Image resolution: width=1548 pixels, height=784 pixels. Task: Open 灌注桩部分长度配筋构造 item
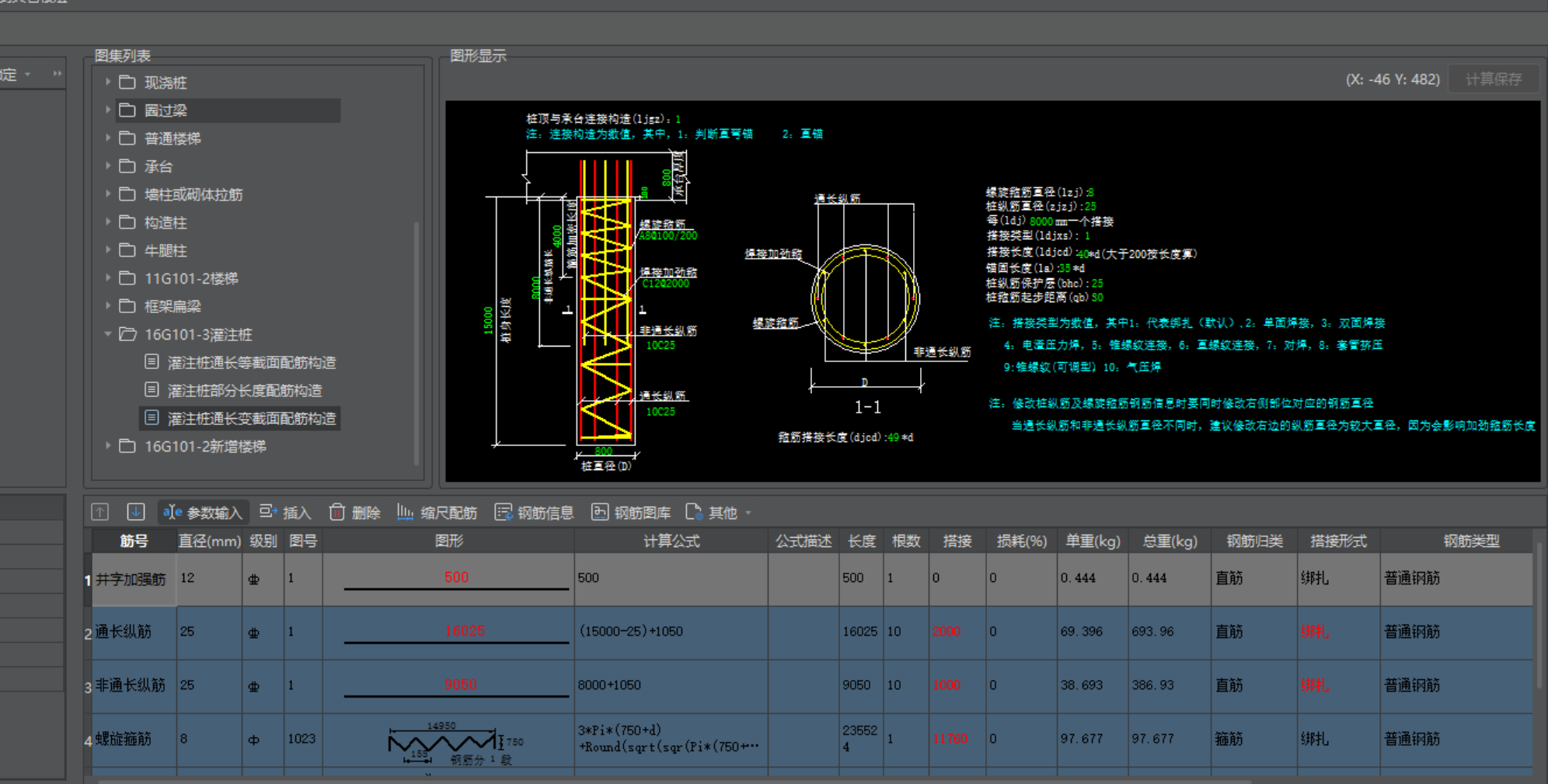click(245, 391)
